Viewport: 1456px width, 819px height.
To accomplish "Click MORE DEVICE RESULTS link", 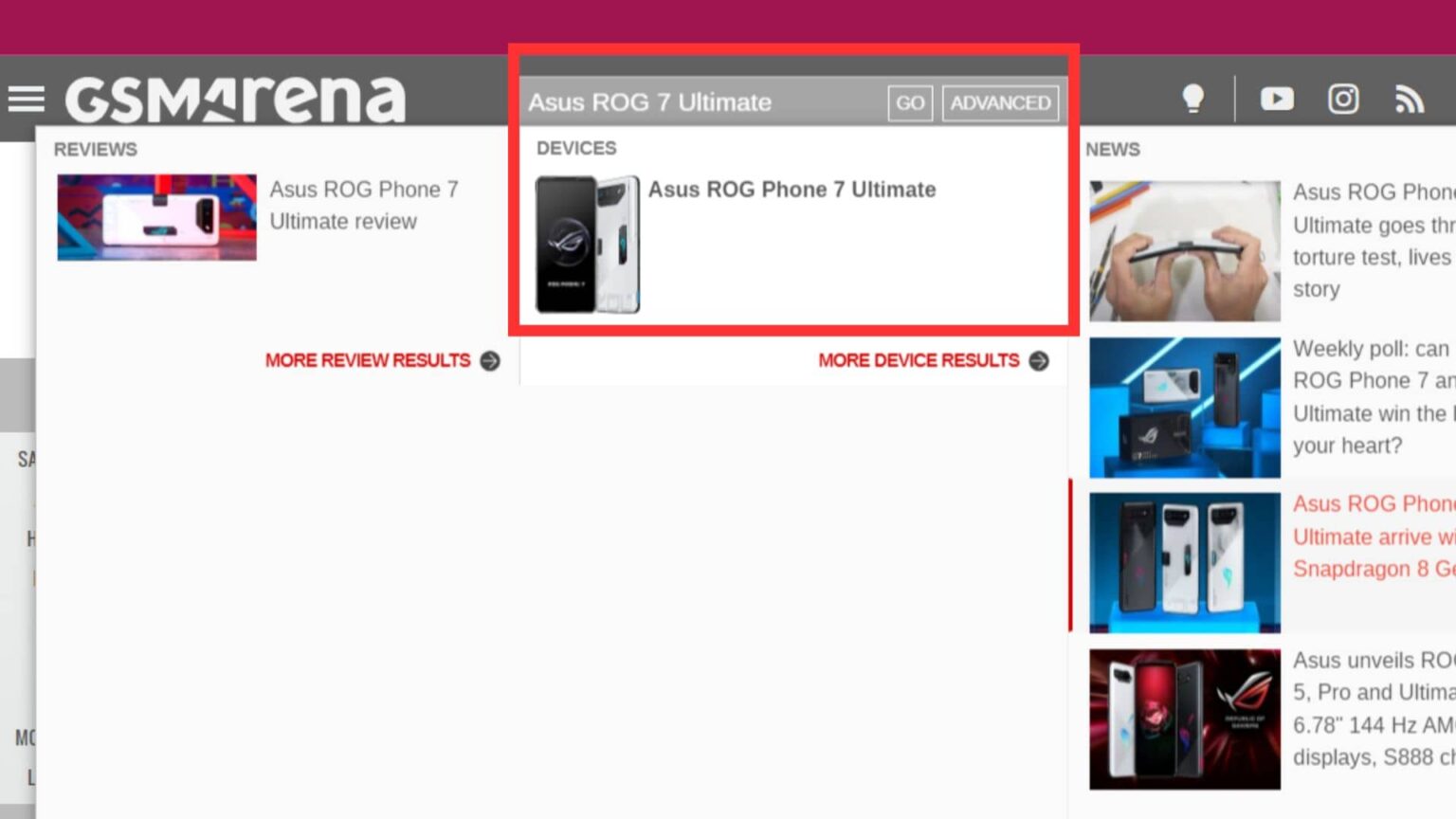I will [x=919, y=361].
